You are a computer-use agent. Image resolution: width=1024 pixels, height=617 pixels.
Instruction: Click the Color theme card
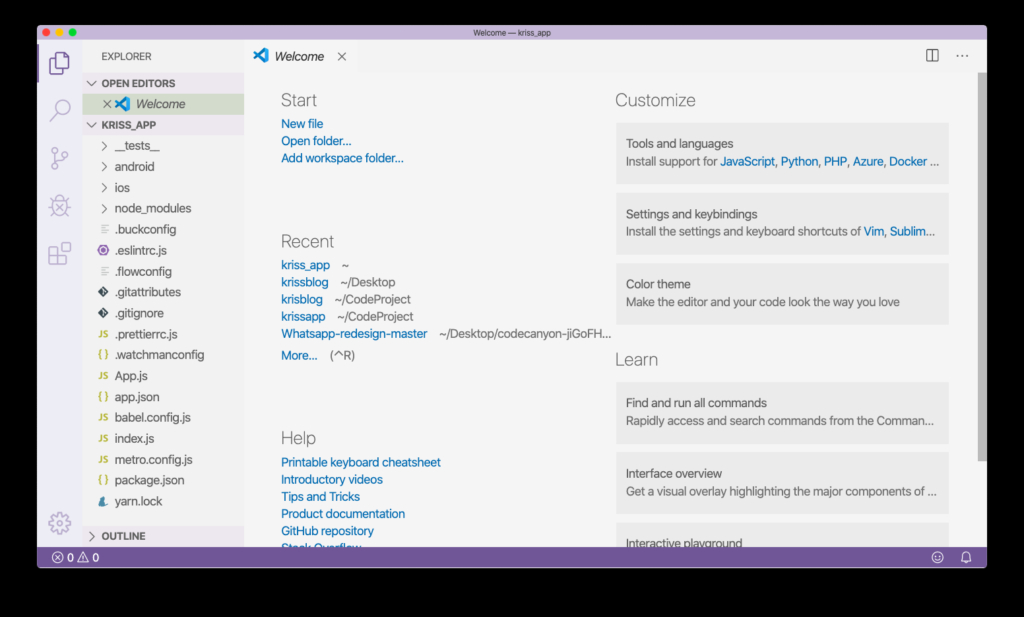(781, 293)
